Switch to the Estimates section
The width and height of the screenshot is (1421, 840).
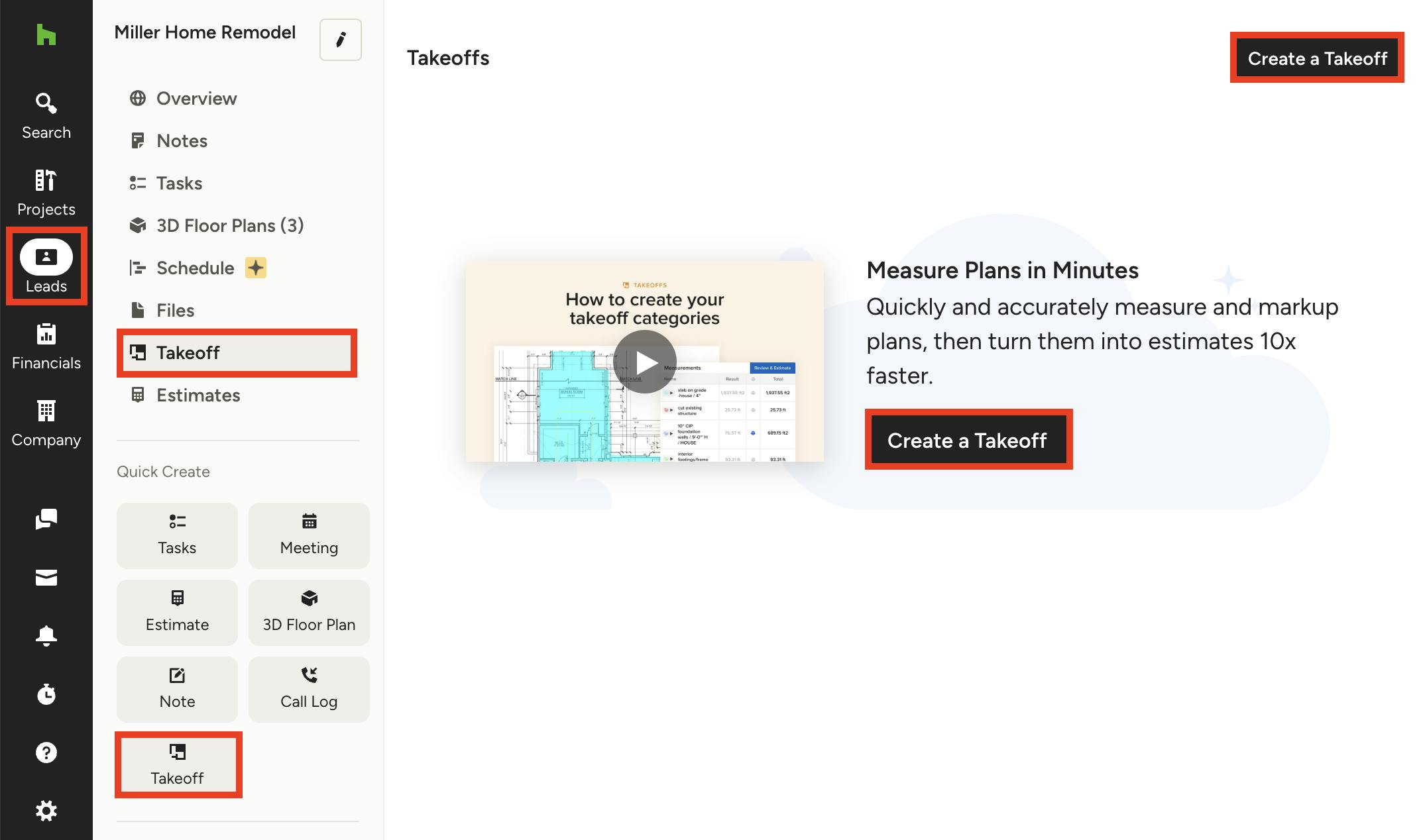[x=198, y=395]
